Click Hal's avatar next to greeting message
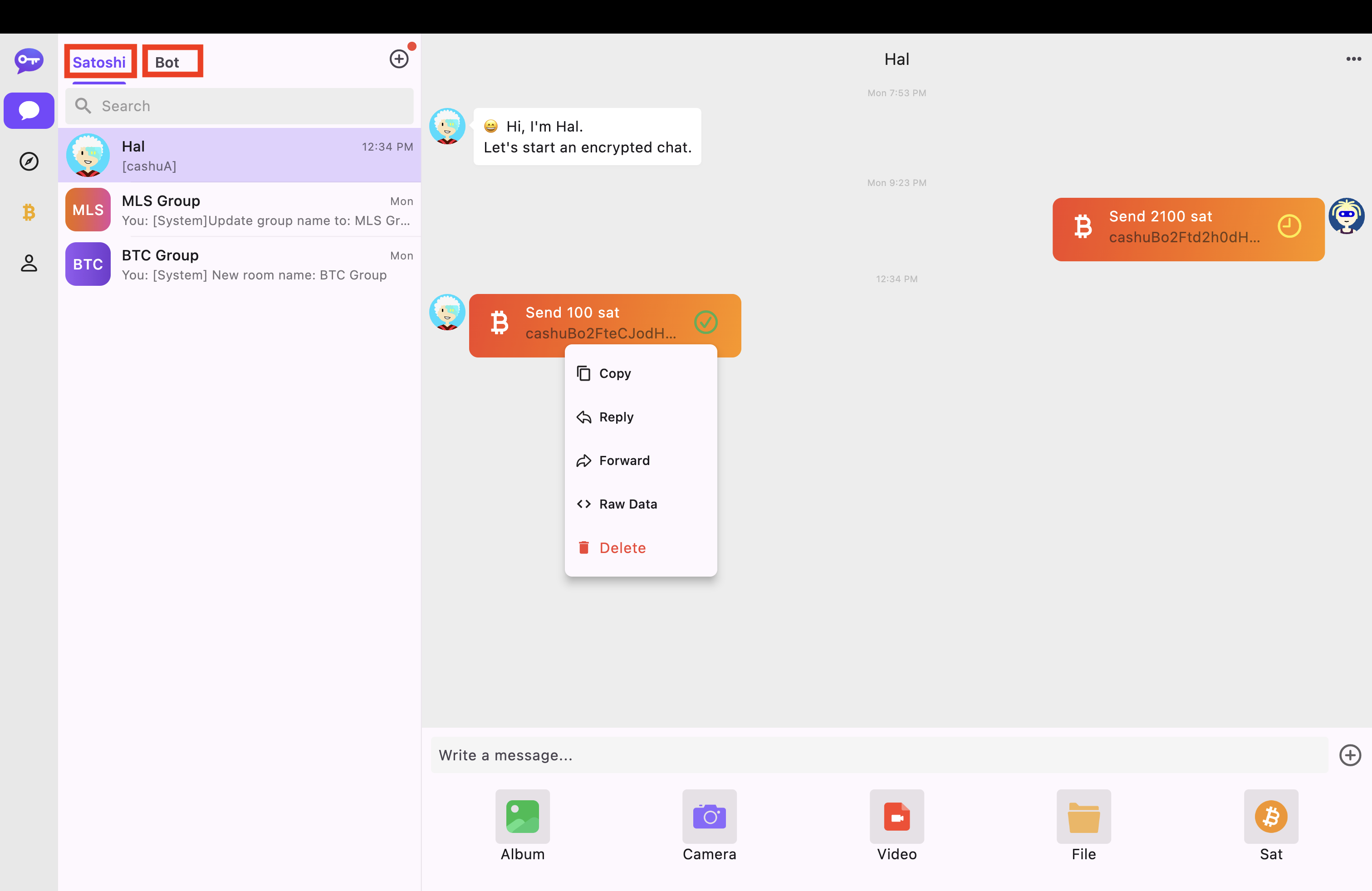The image size is (1372, 891). (x=447, y=126)
